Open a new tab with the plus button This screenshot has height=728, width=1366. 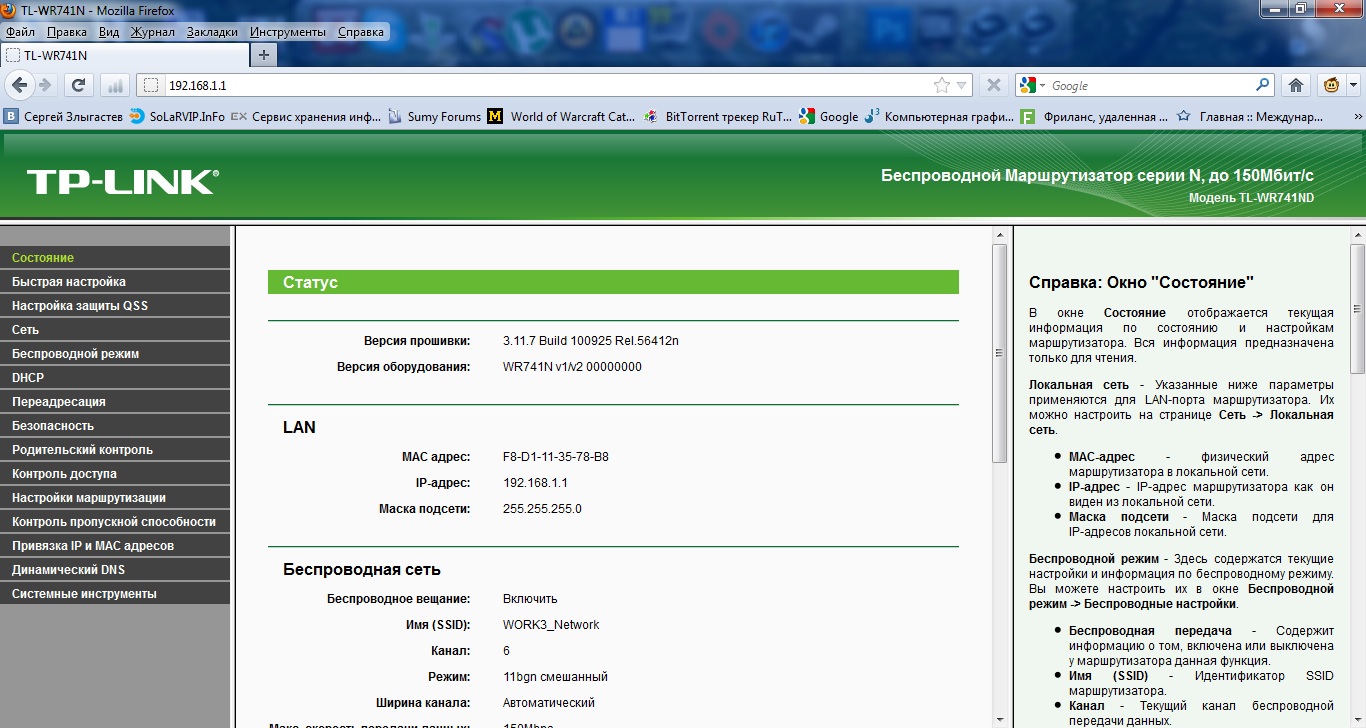[x=264, y=55]
